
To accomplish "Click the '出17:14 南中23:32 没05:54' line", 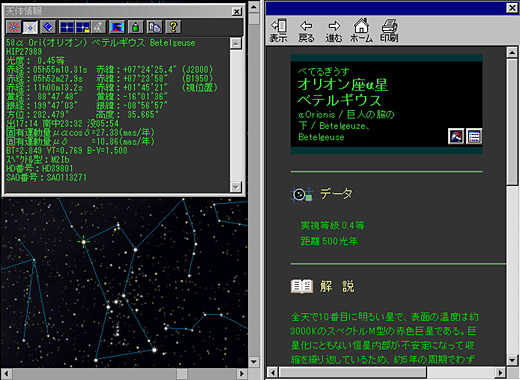I will [62, 124].
